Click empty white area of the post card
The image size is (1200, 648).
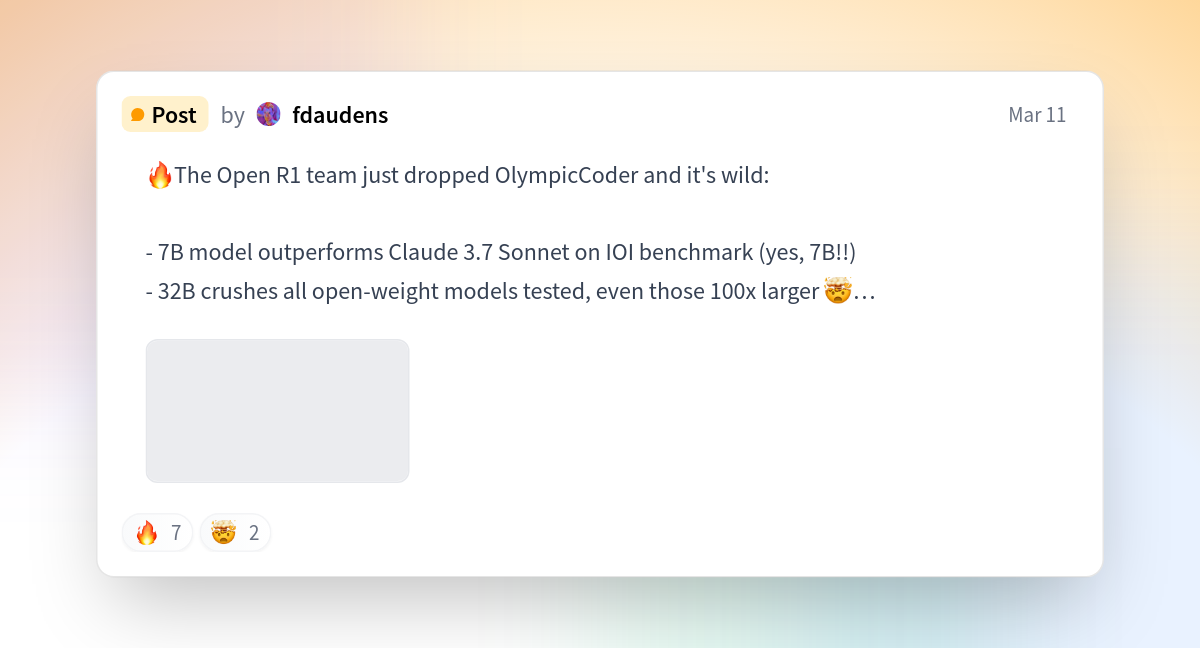point(750,420)
